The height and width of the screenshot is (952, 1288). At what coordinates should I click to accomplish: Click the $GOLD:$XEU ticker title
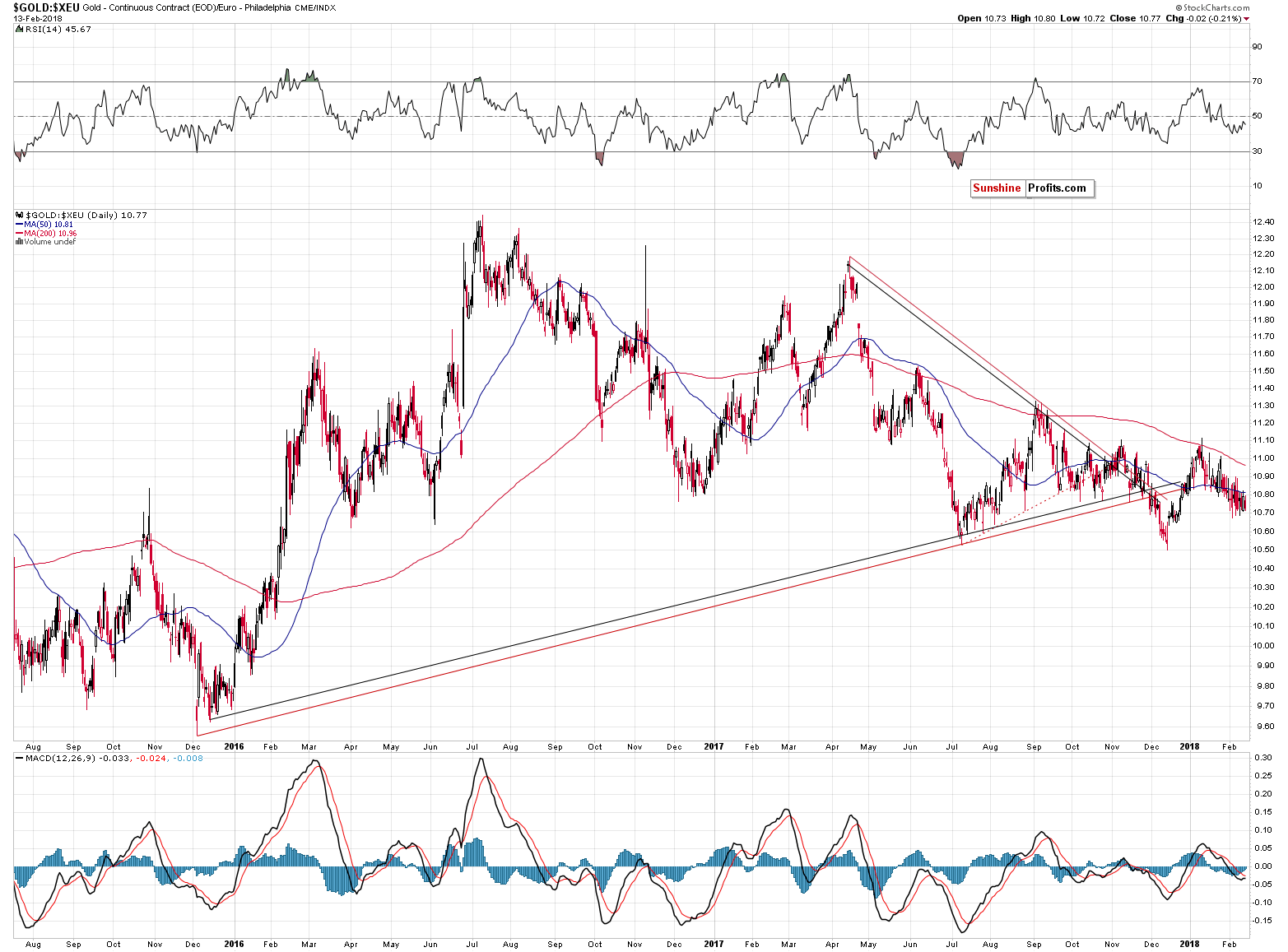45,7
